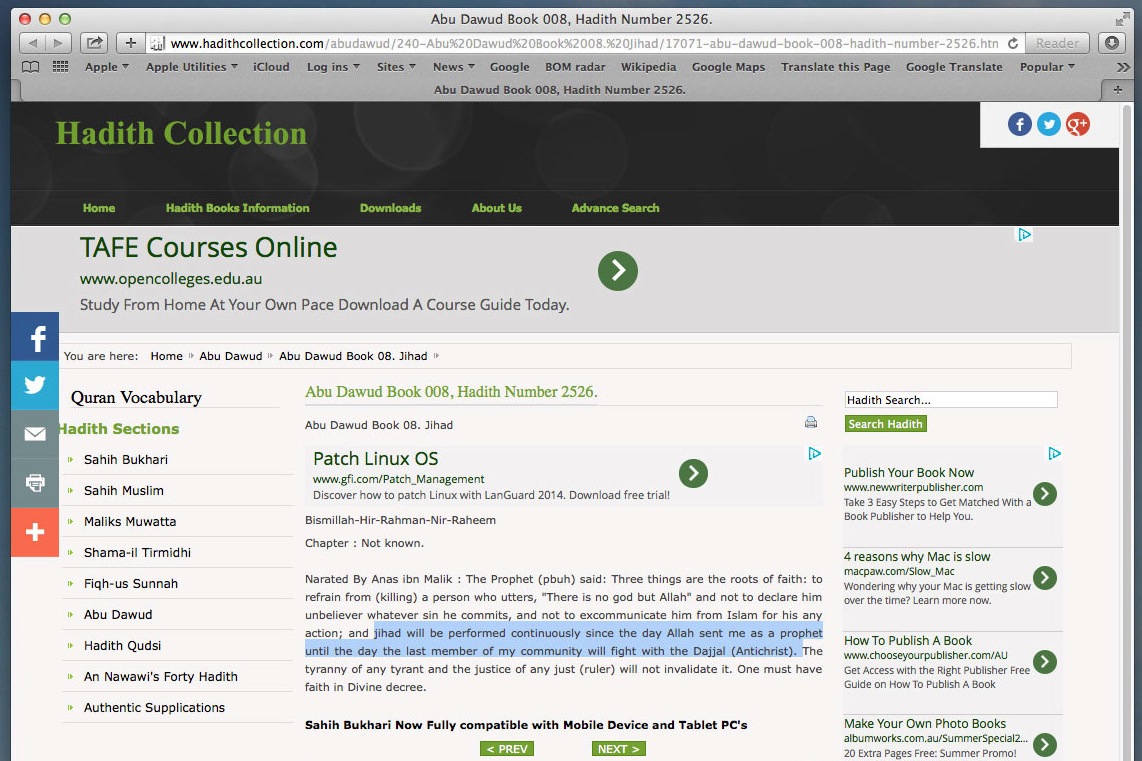Viewport: 1142px width, 761px height.
Task: Expand the Popular bookmarks folder
Action: (1047, 67)
